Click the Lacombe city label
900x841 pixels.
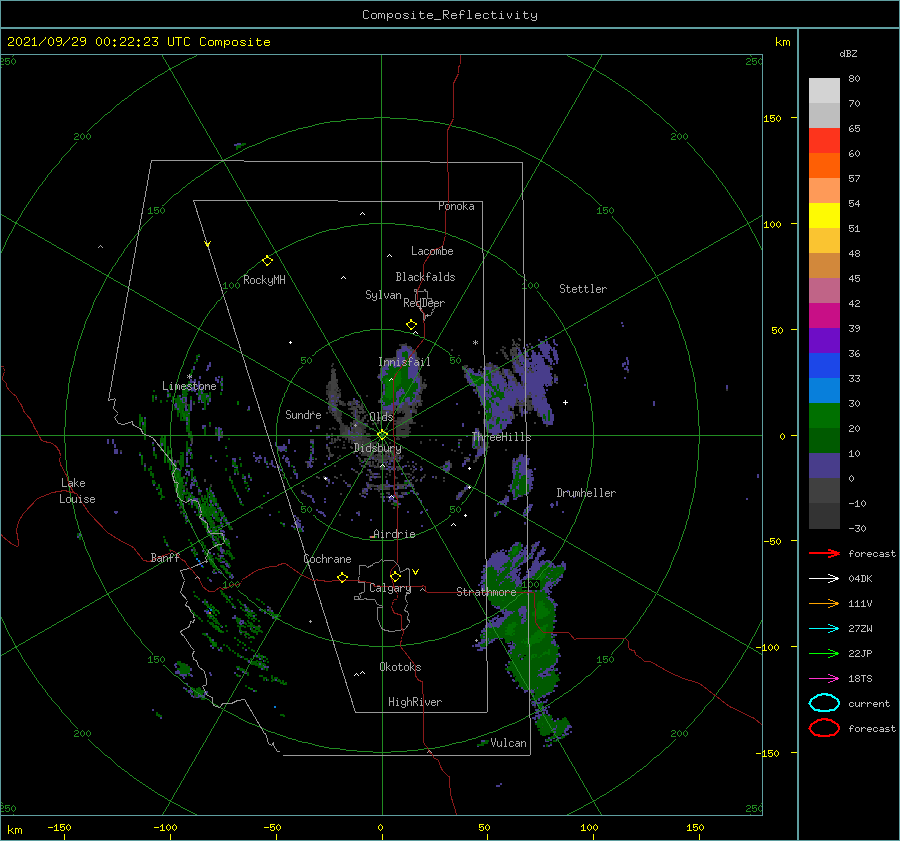coord(432,251)
